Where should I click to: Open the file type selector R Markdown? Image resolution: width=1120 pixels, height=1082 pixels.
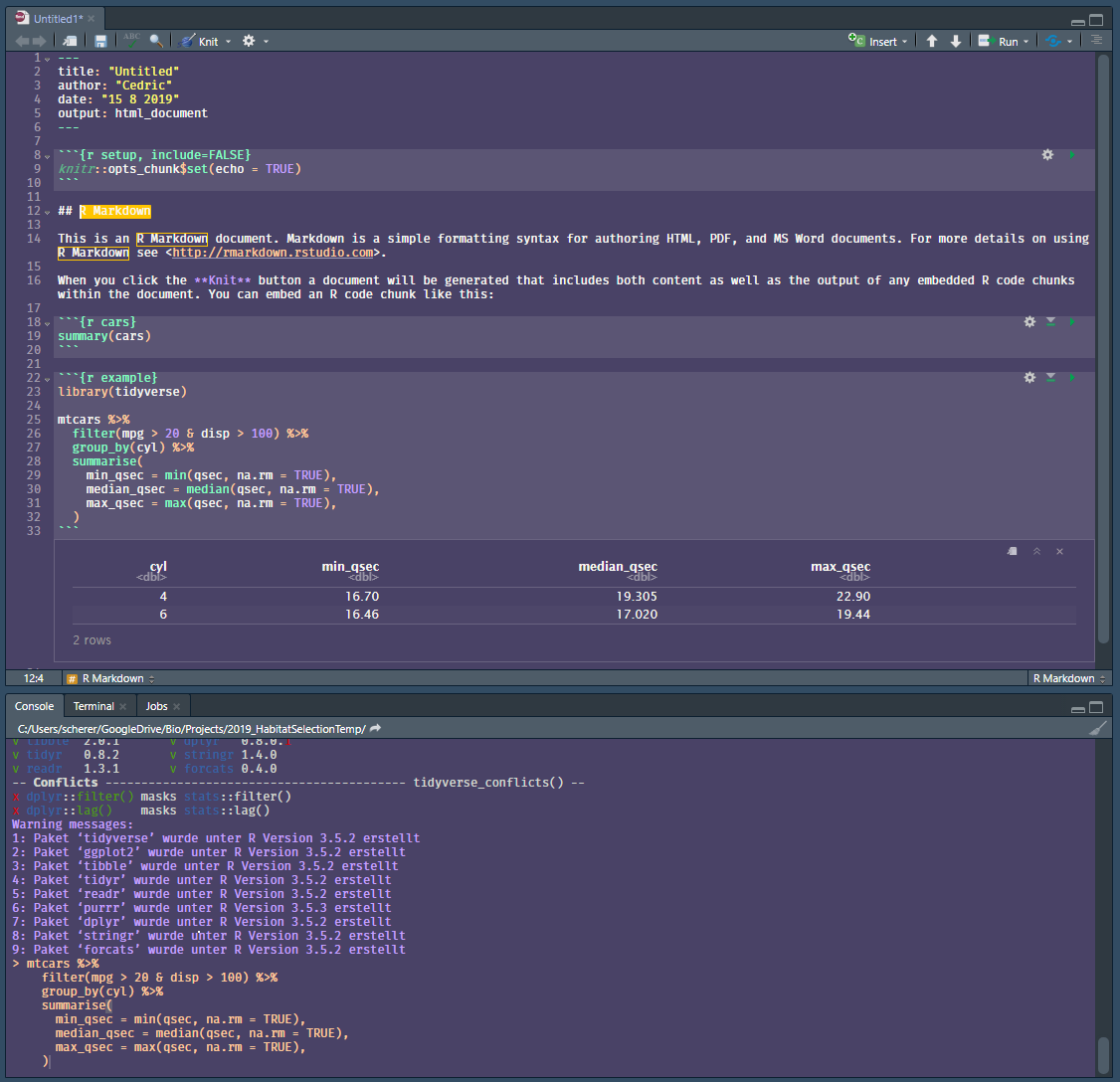1068,678
